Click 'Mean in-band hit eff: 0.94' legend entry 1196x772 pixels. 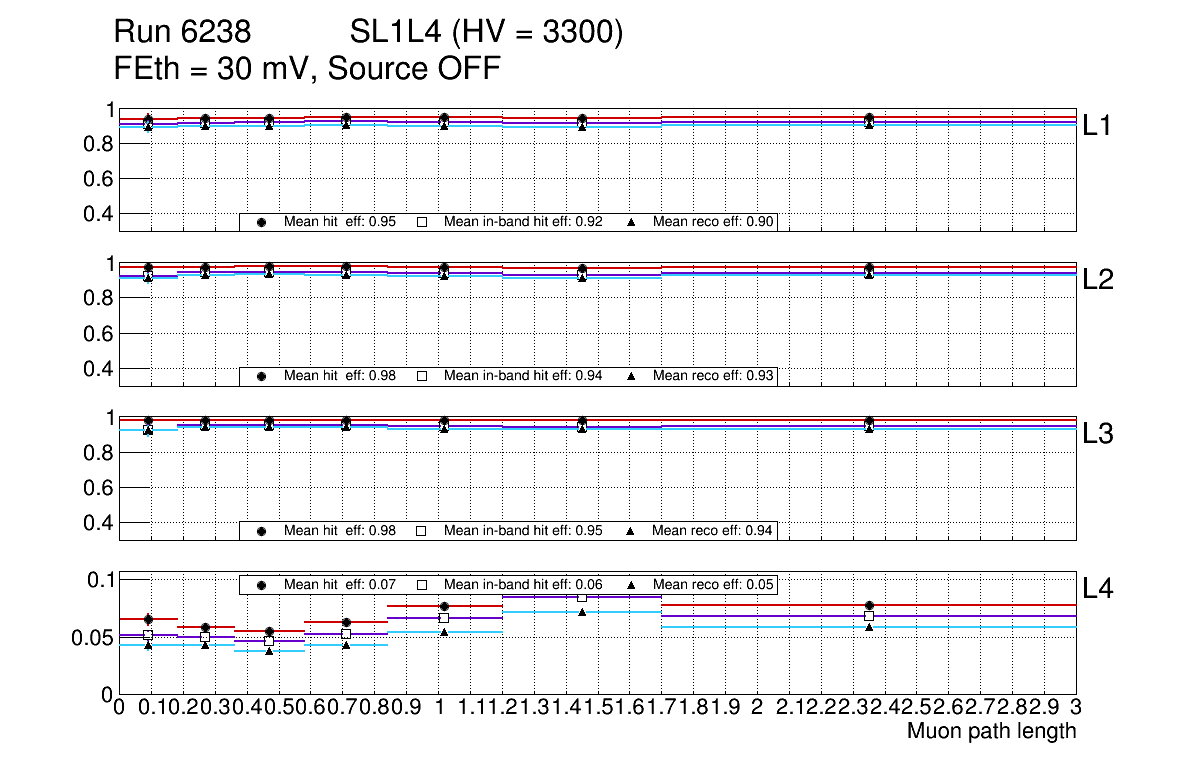click(523, 376)
